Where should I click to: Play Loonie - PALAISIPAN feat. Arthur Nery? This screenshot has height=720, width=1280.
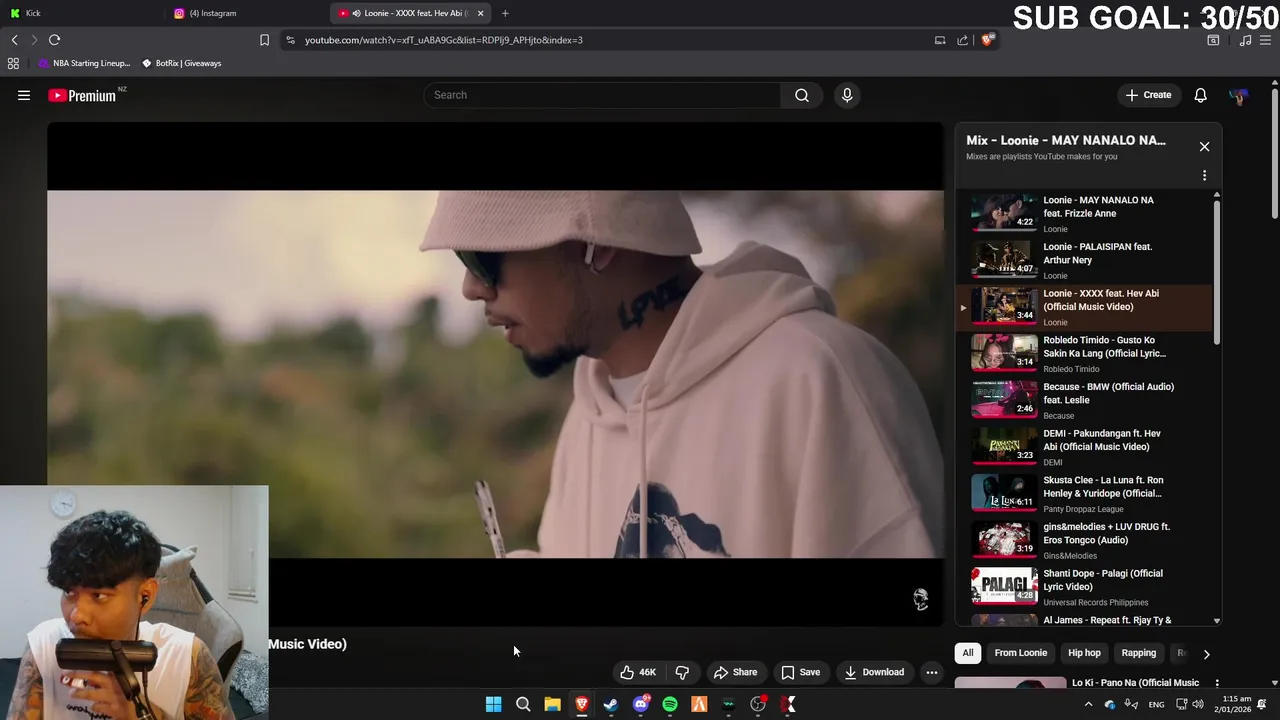[1084, 259]
